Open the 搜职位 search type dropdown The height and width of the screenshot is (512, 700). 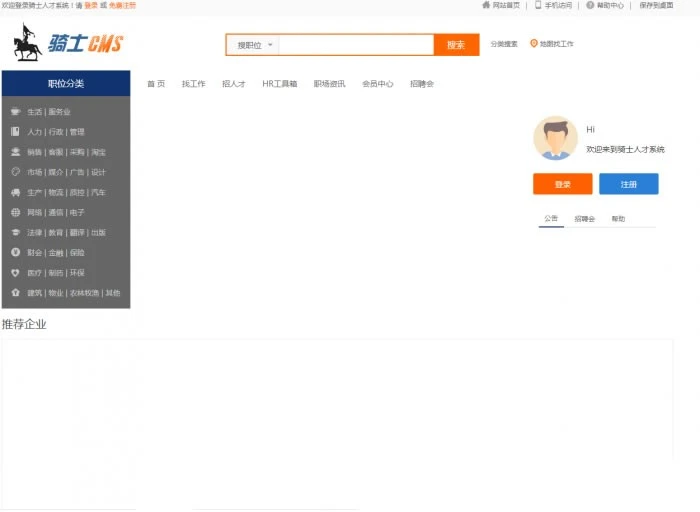click(x=254, y=45)
